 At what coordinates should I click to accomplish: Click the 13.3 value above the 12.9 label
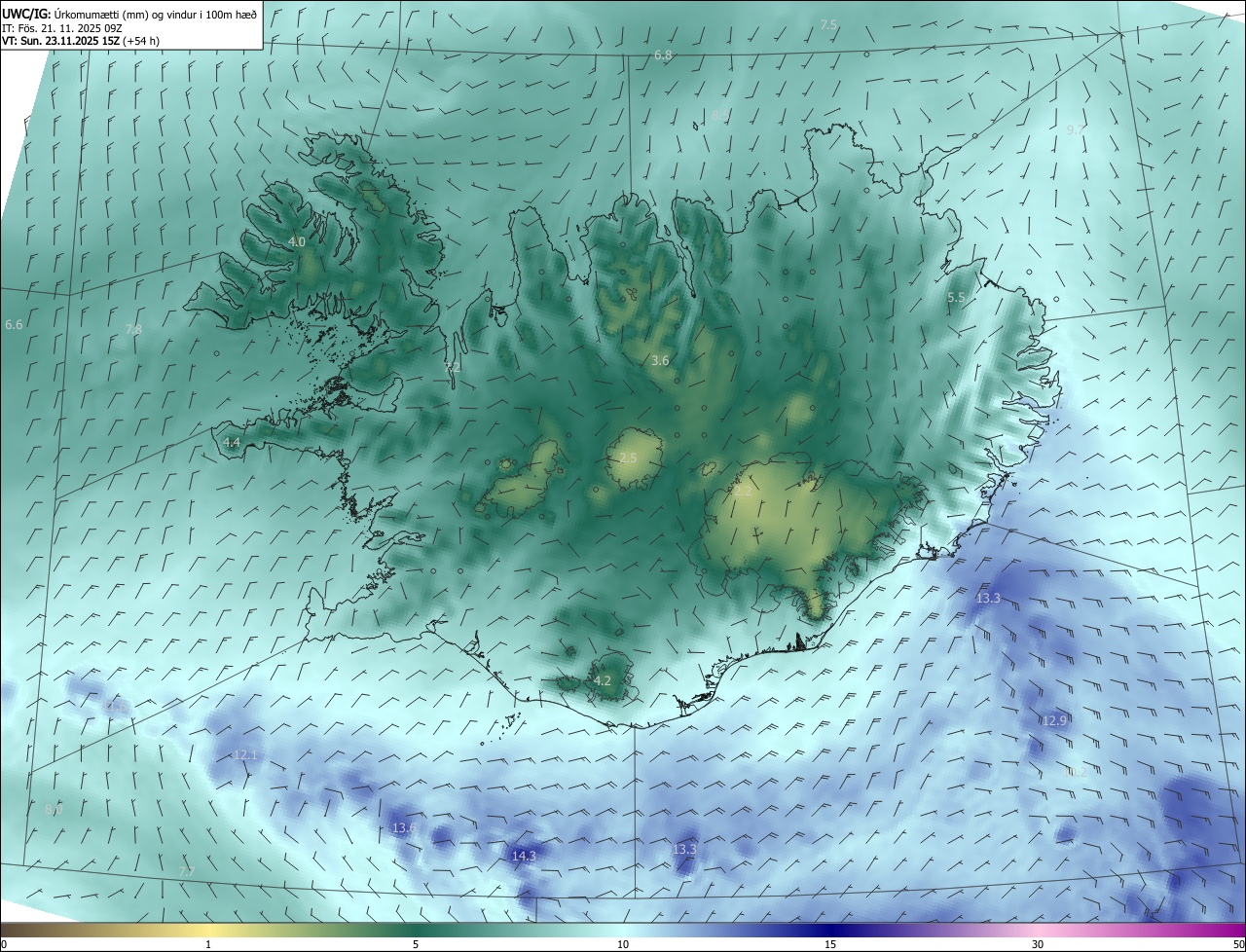tap(988, 599)
